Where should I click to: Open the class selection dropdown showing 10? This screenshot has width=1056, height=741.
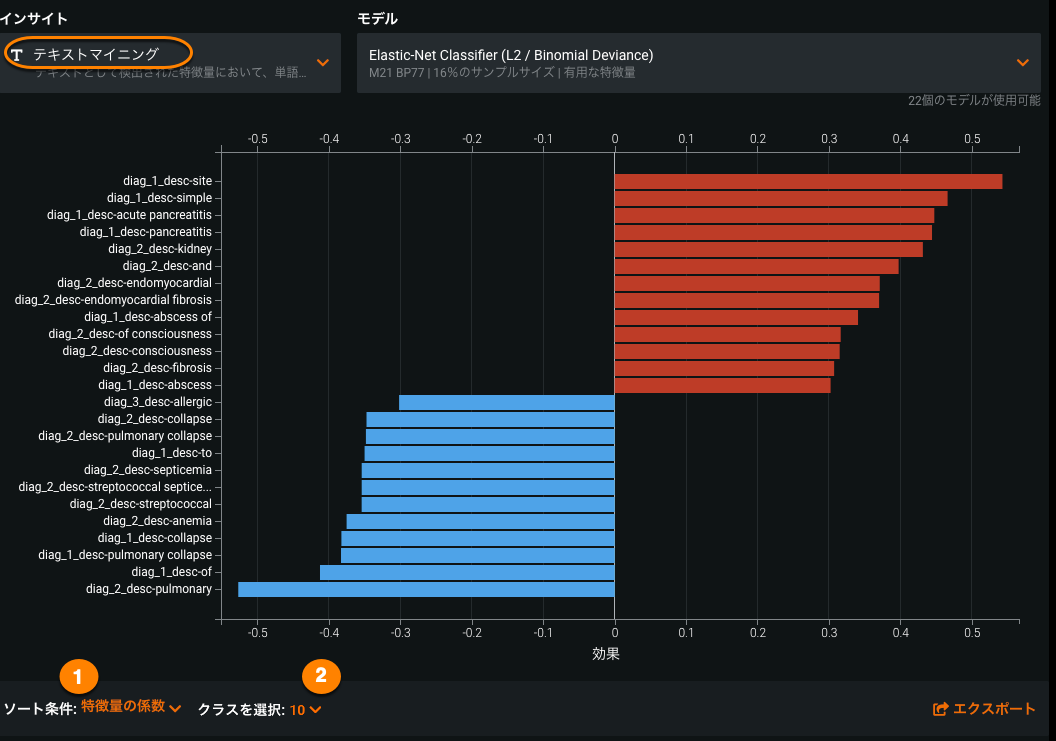tap(306, 709)
